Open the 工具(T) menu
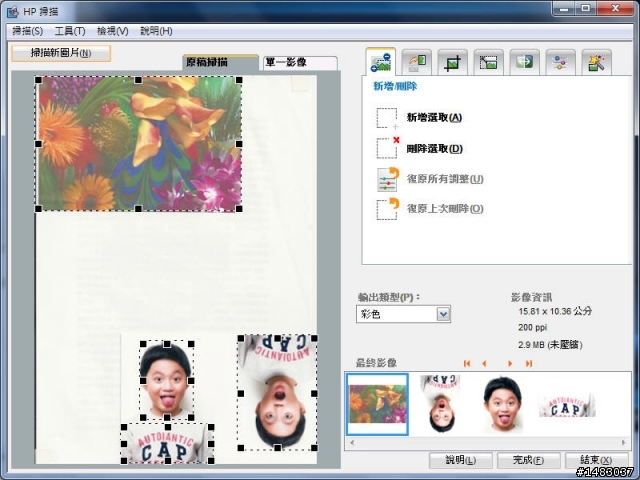The height and width of the screenshot is (480, 640). pos(70,31)
